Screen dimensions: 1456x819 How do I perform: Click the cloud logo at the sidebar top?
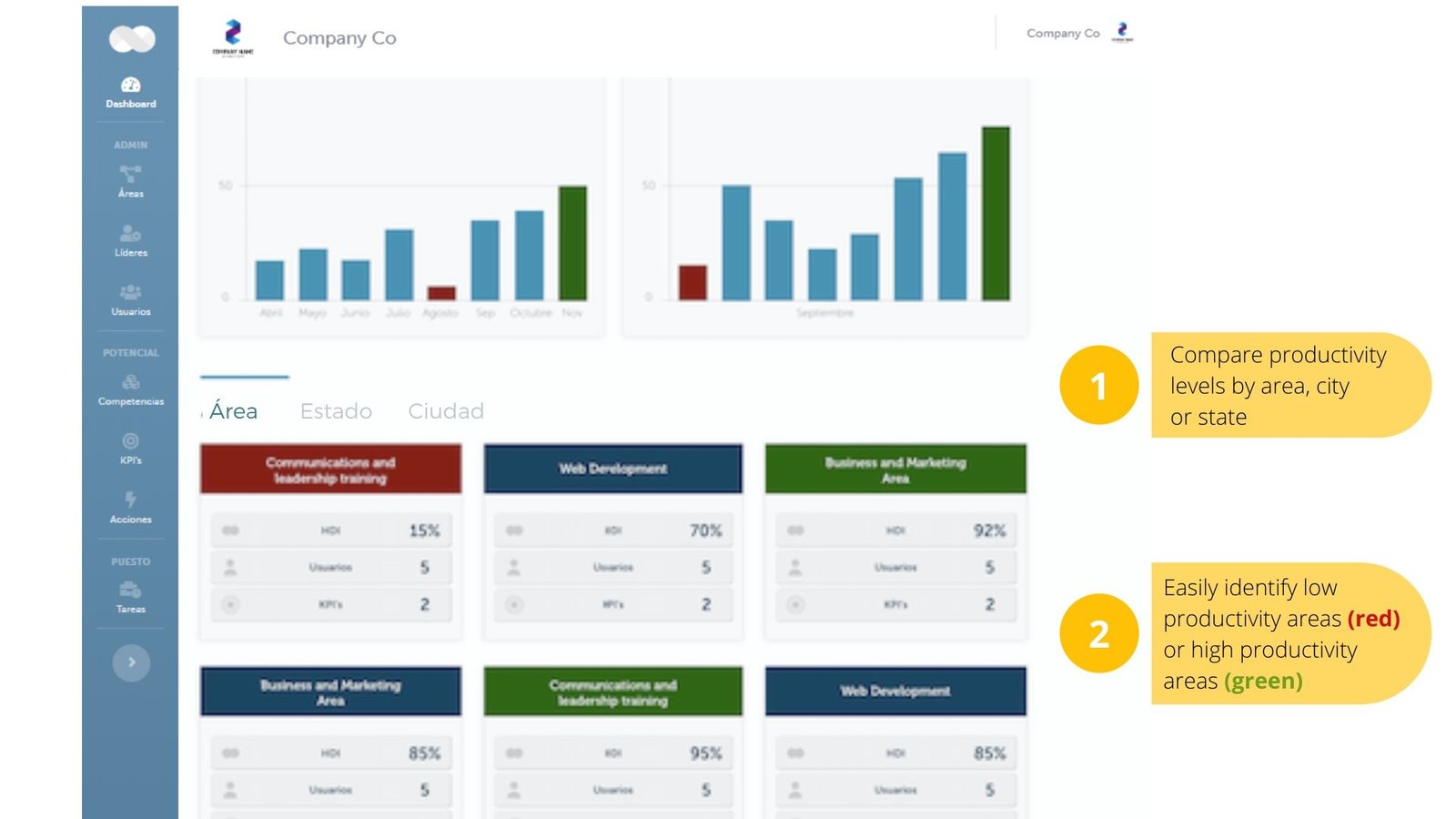pyautogui.click(x=132, y=39)
